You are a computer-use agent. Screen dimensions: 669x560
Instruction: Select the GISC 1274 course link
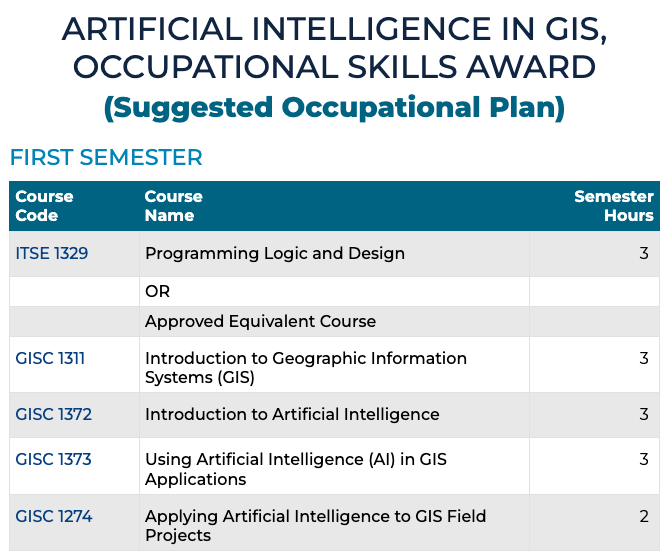pyautogui.click(x=53, y=516)
